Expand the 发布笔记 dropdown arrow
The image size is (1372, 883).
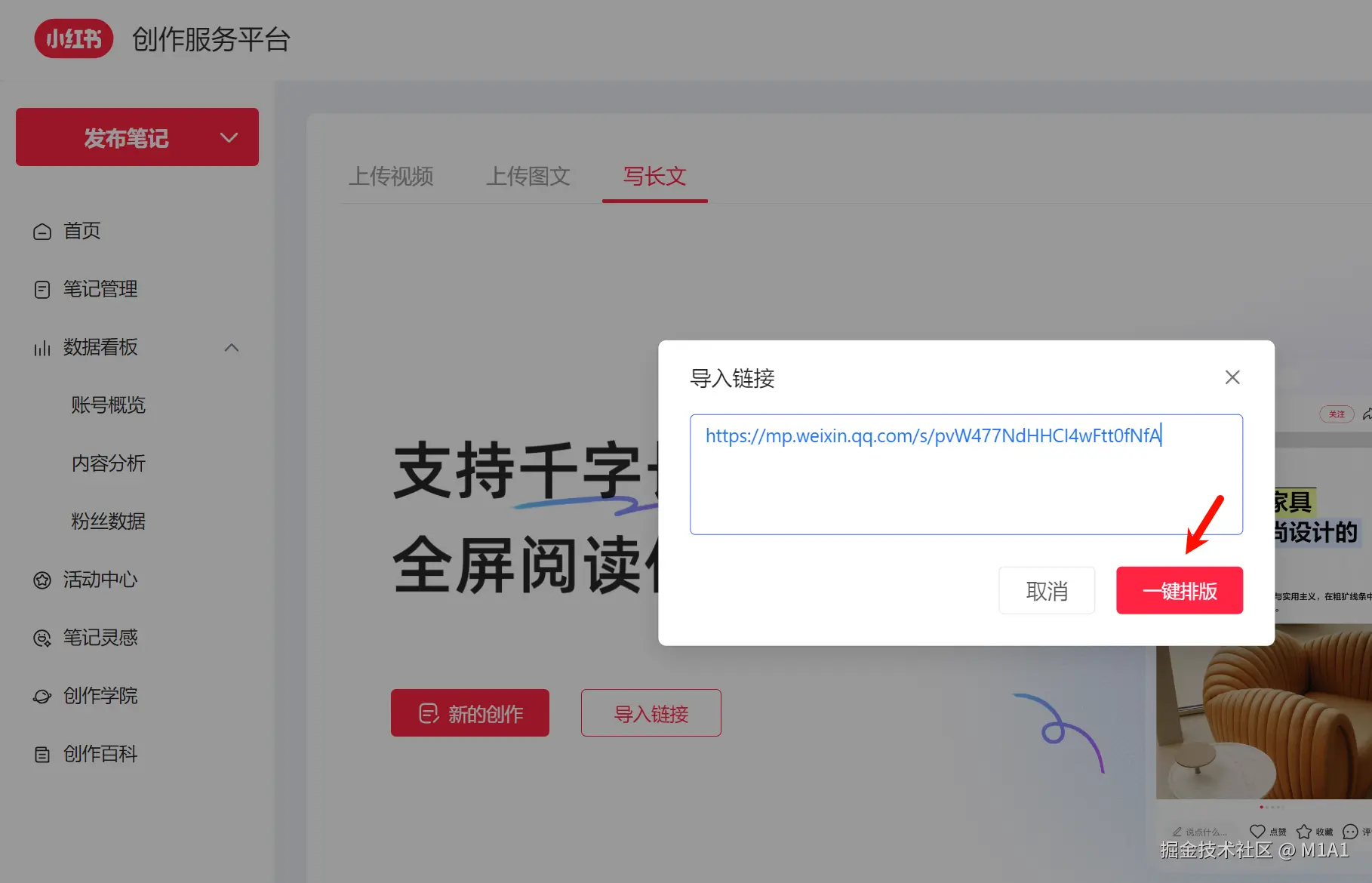[229, 137]
